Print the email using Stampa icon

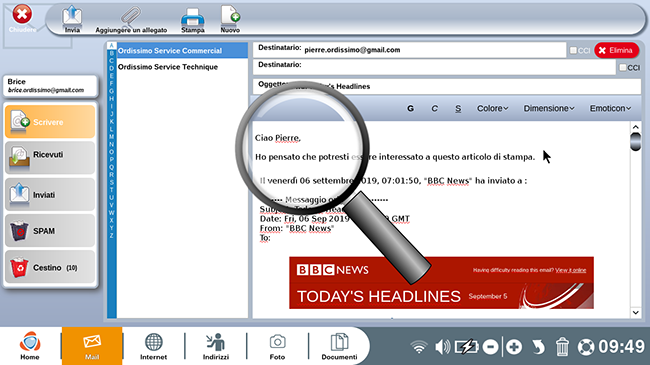(193, 20)
